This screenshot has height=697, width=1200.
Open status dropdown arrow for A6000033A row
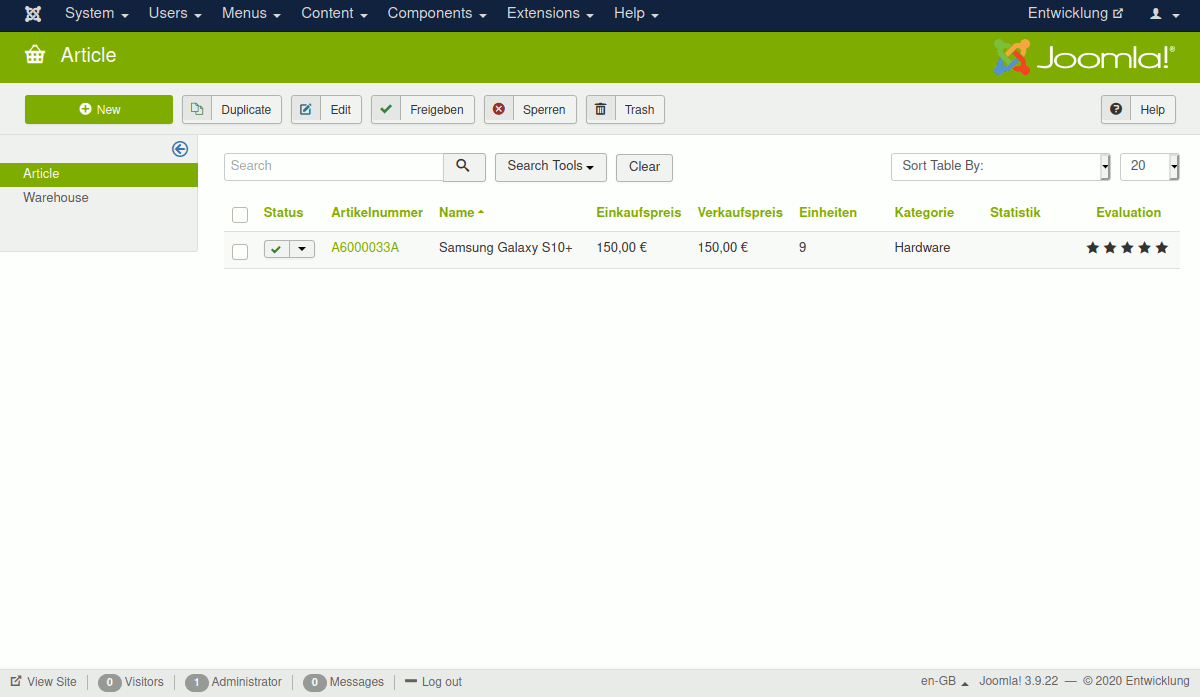(x=302, y=249)
